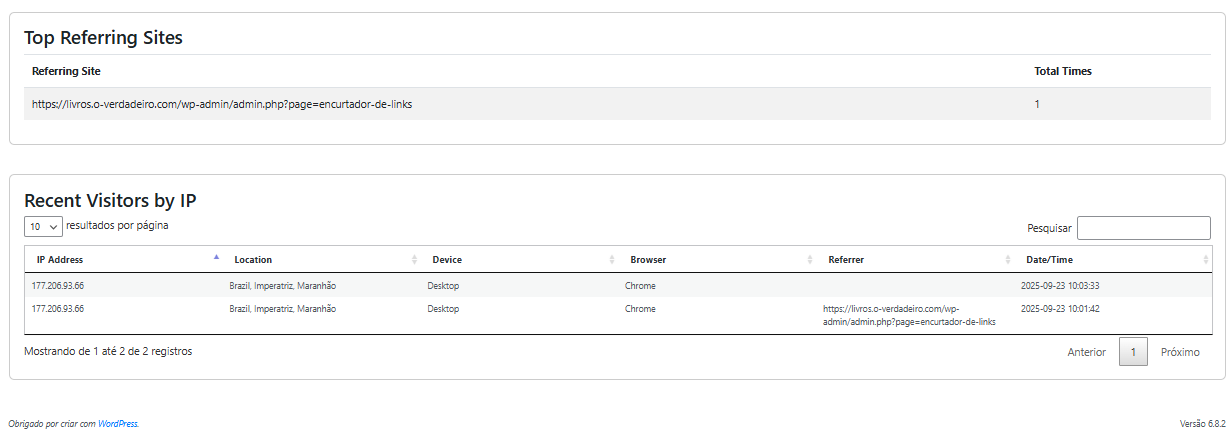1232x435 pixels.
Task: Open the results per page dropdown
Action: [43, 227]
